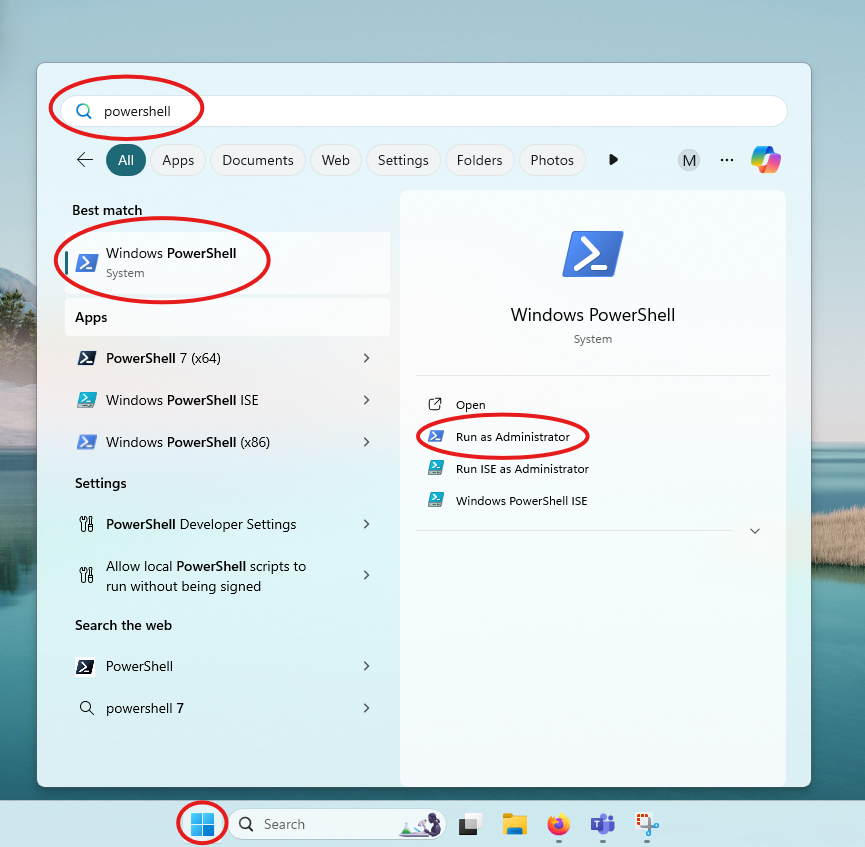The width and height of the screenshot is (865, 847).
Task: Launch Firefox from the taskbar
Action: point(558,824)
